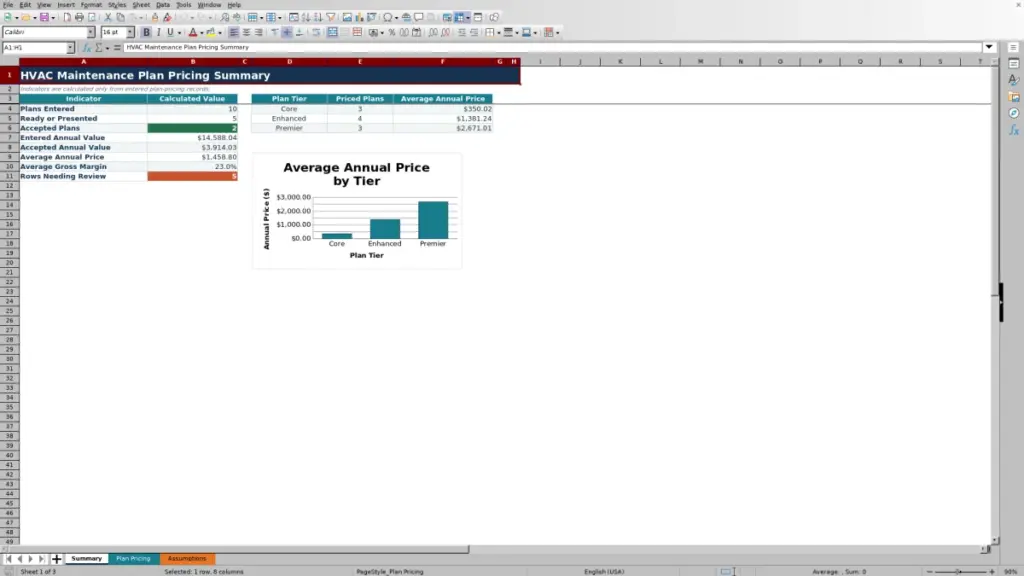Screen dimensions: 1024x576
Task: Toggle Align Left for cell text
Action: pos(234,33)
